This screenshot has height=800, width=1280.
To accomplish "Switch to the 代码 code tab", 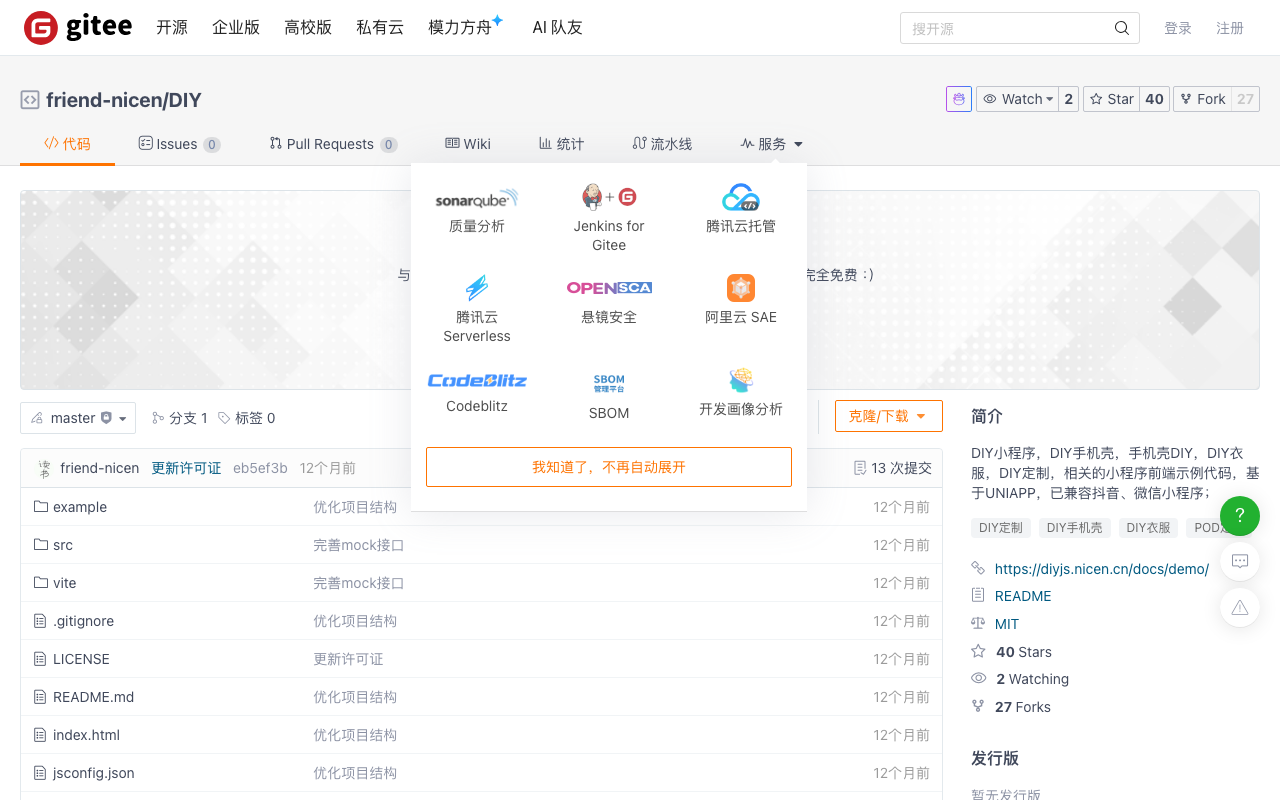I will pyautogui.click(x=67, y=144).
